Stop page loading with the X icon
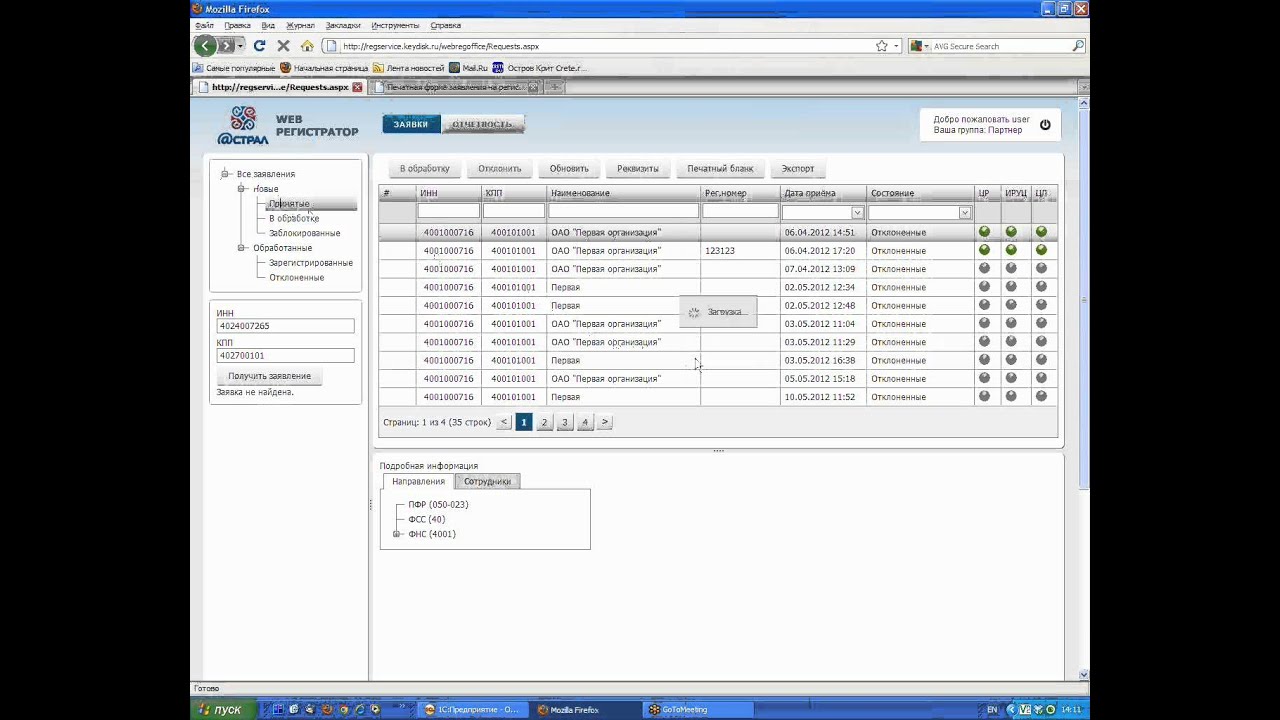The width and height of the screenshot is (1280, 720). point(283,46)
